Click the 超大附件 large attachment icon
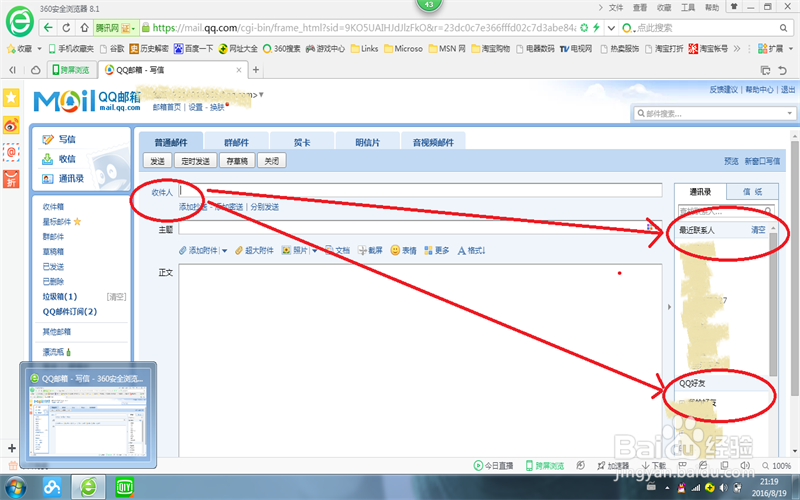Image resolution: width=800 pixels, height=500 pixels. pos(238,251)
